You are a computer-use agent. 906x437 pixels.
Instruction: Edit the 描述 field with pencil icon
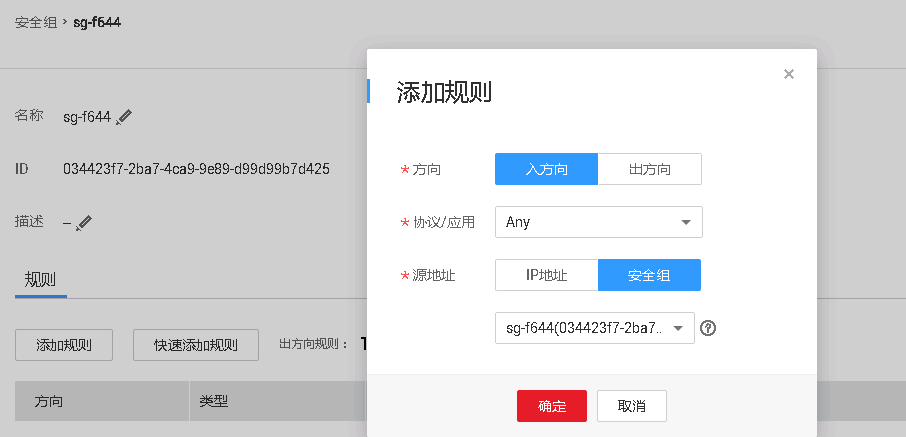coord(84,223)
